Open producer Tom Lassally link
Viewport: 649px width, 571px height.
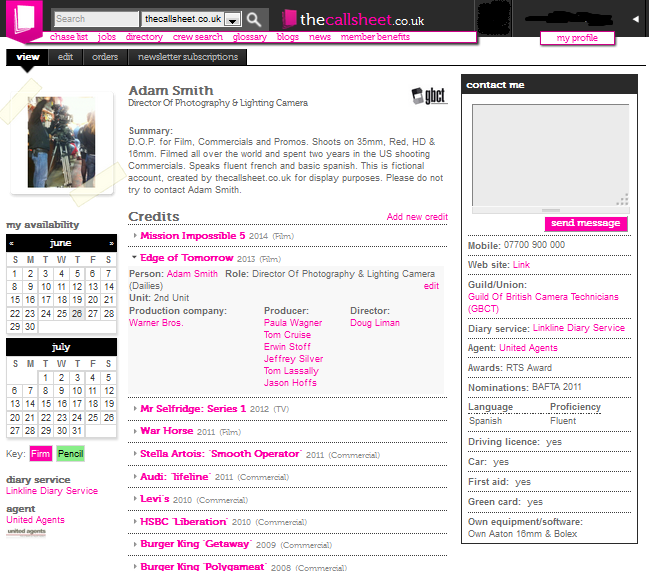pos(291,371)
